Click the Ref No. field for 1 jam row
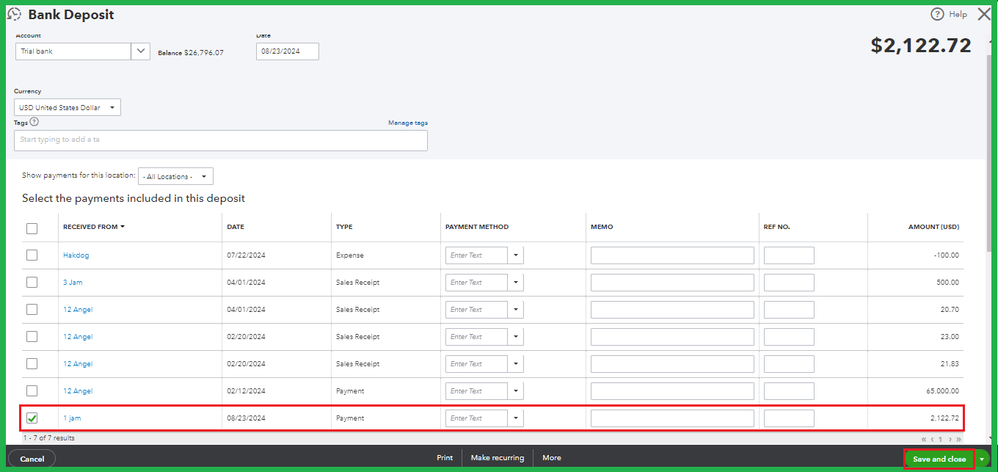Image resolution: width=998 pixels, height=472 pixels. coord(789,418)
